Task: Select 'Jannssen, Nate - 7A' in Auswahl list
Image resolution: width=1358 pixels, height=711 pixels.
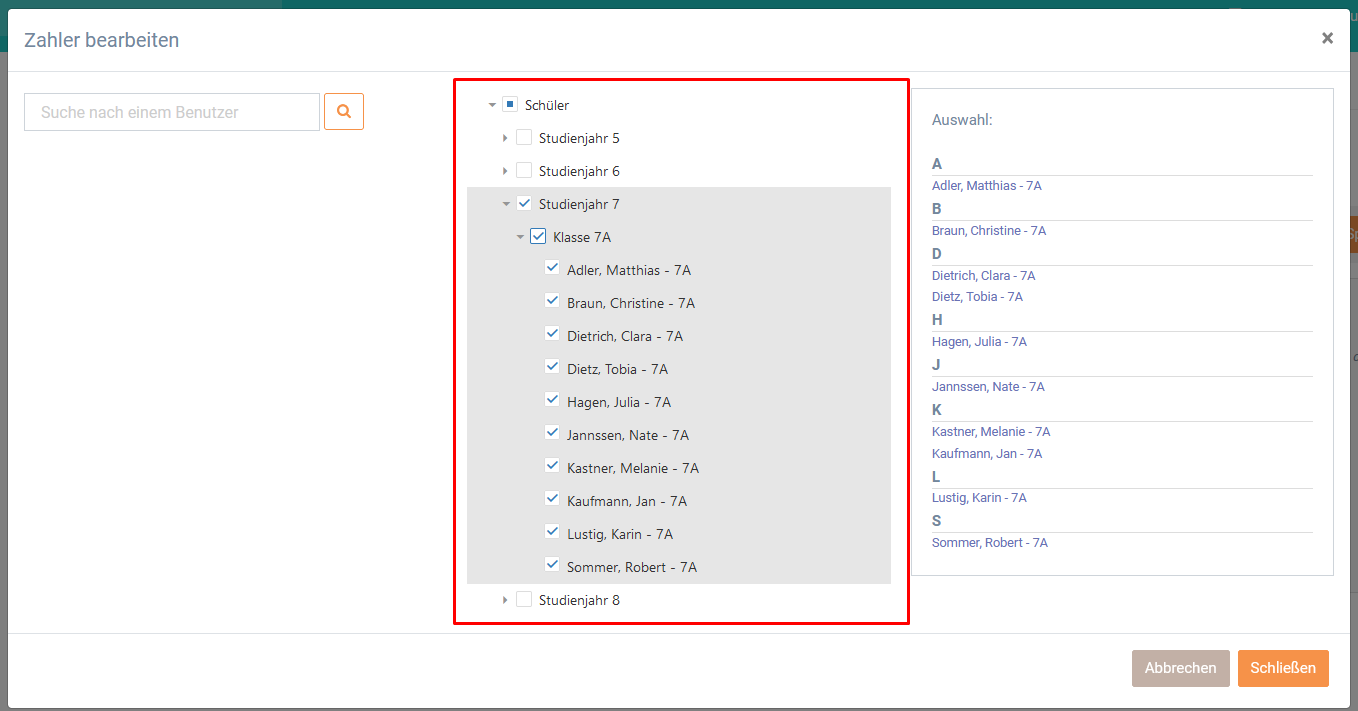Action: 988,387
